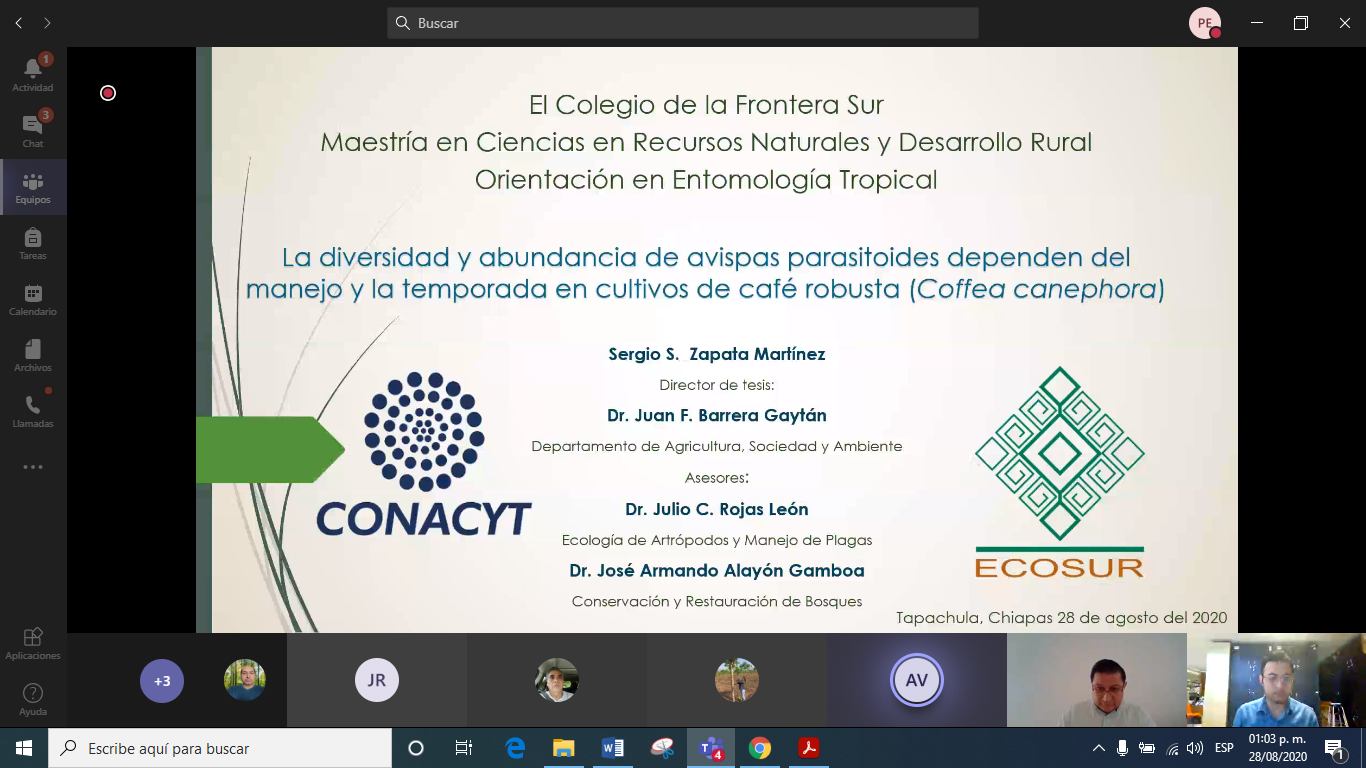Open the Windows notification center
This screenshot has height=768, width=1366.
click(x=1335, y=748)
